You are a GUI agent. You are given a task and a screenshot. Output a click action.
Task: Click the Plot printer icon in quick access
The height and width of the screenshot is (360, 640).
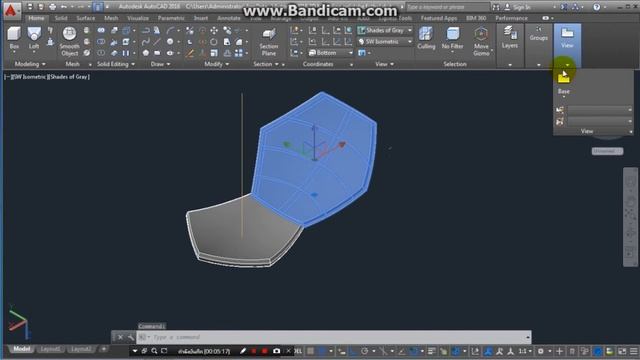click(52, 7)
